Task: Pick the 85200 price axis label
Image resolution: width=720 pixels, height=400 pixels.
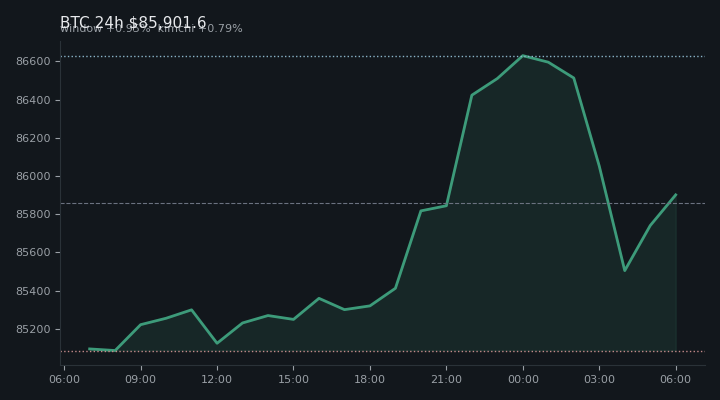Action: click(33, 329)
